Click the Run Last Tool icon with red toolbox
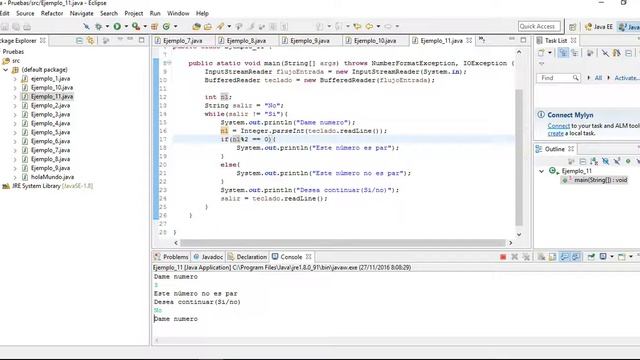Screen dimensions: 640x360 coord(136,27)
